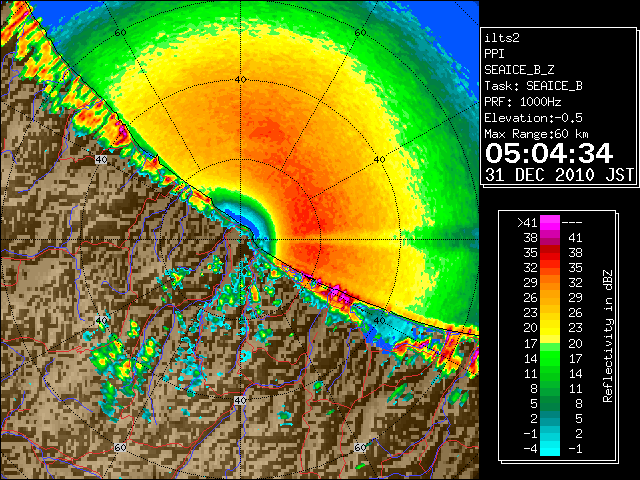This screenshot has width=640, height=480.
Task: Click the '-4' legend label
Action: (530, 449)
